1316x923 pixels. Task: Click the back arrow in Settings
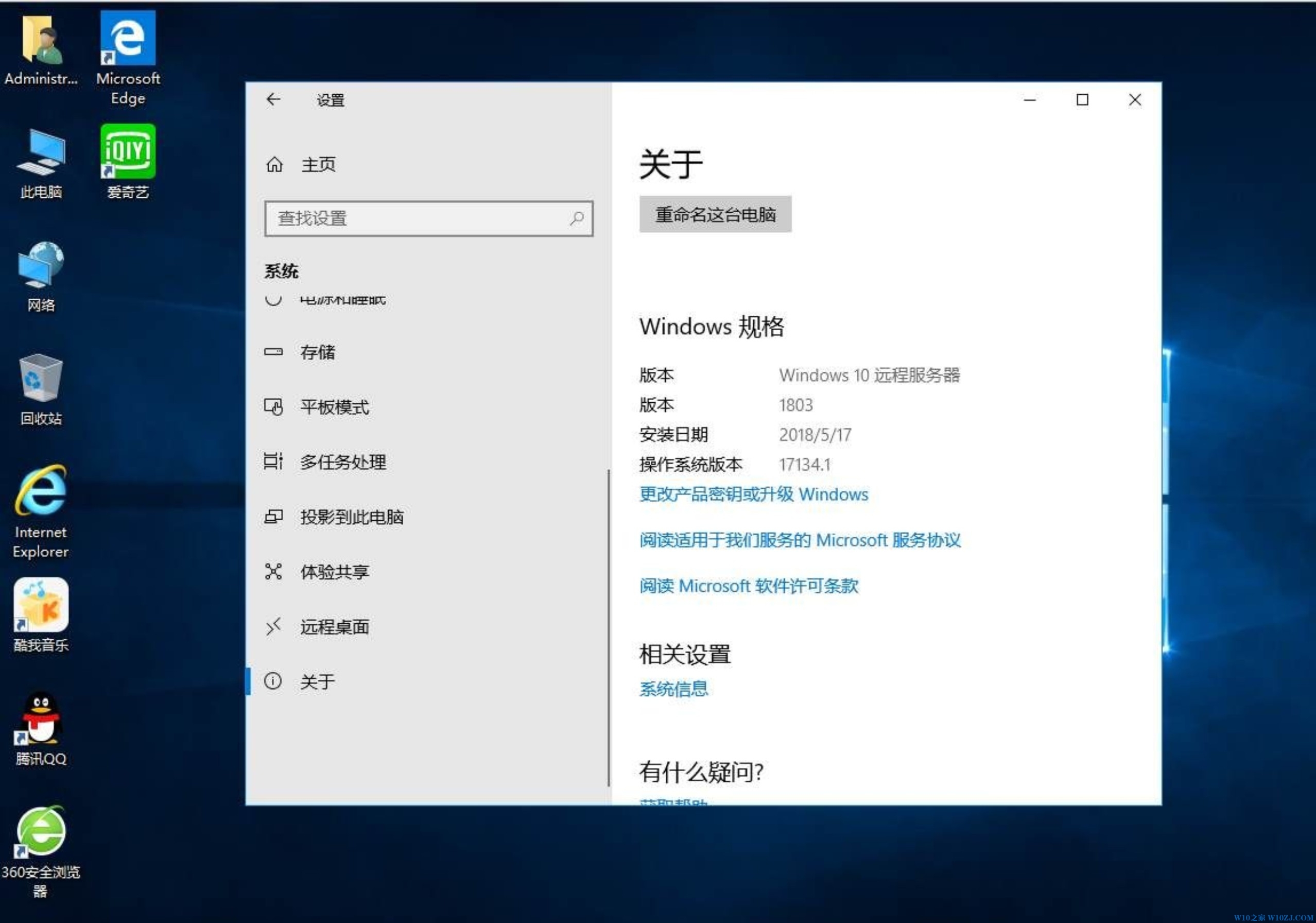pyautogui.click(x=273, y=100)
